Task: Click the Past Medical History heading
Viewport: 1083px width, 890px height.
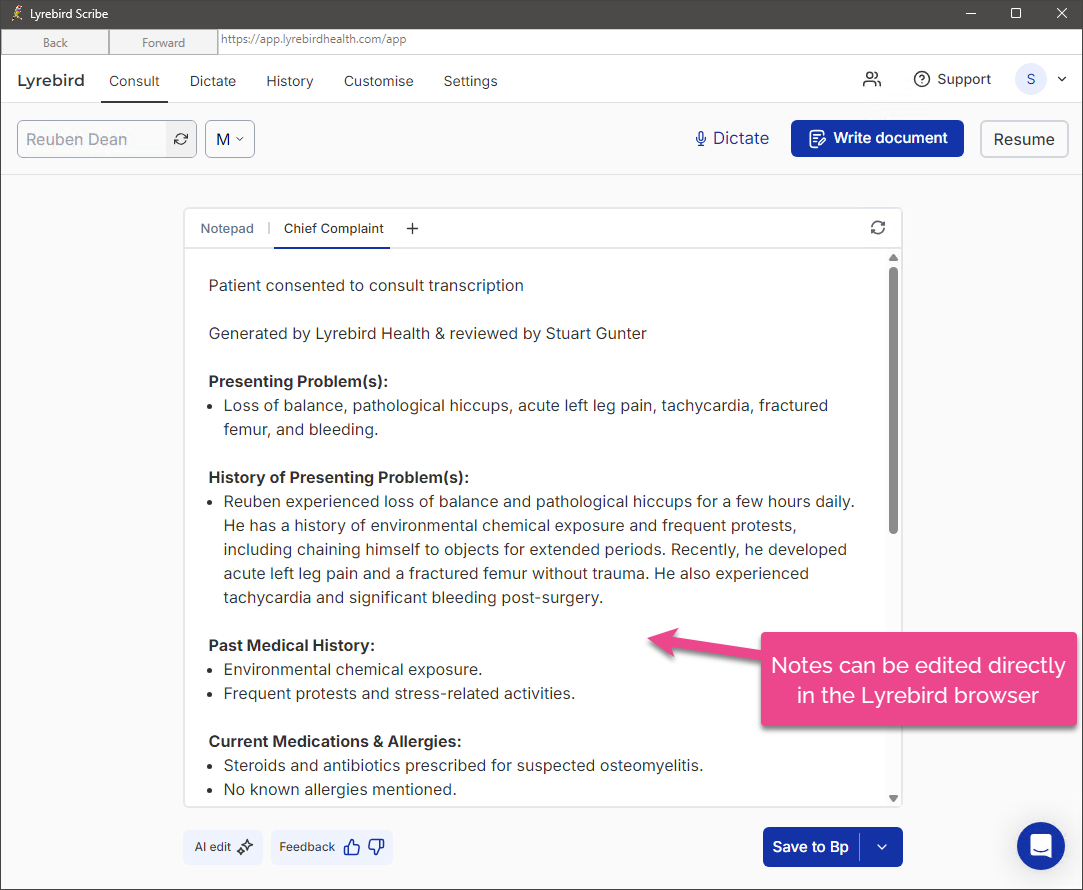Action: click(x=291, y=646)
